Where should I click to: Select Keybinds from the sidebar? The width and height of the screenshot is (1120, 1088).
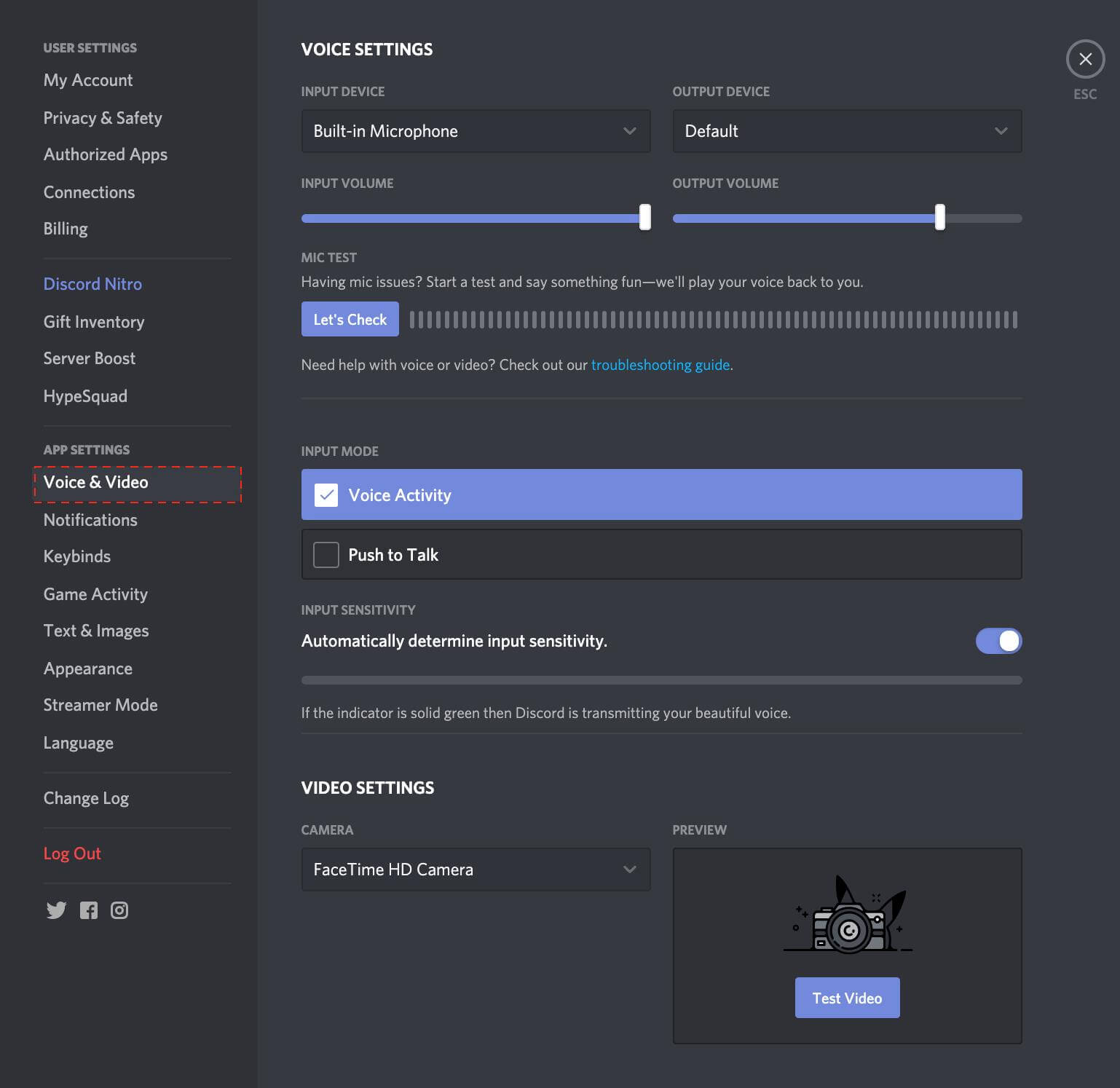pos(76,556)
